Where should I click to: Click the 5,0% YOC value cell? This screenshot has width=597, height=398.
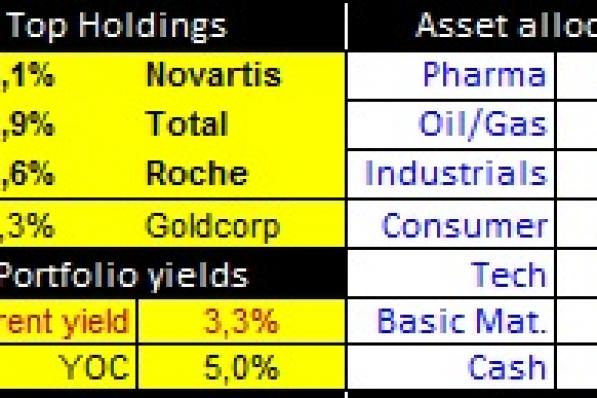click(242, 367)
